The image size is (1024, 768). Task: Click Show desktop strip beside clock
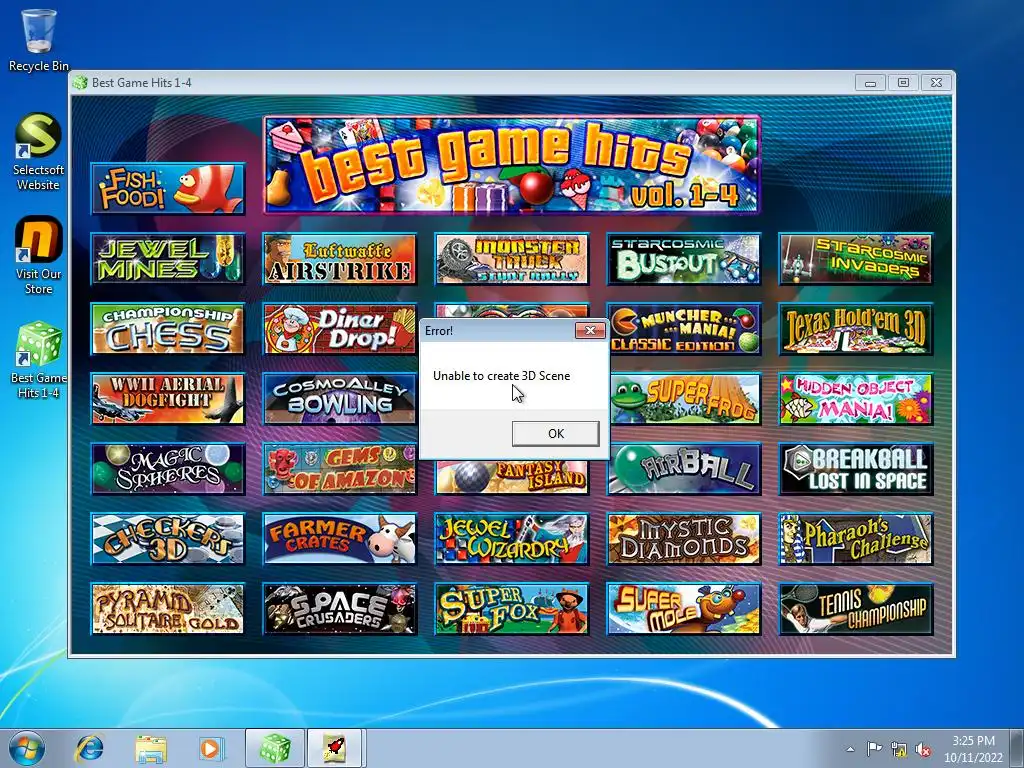(x=1018, y=748)
